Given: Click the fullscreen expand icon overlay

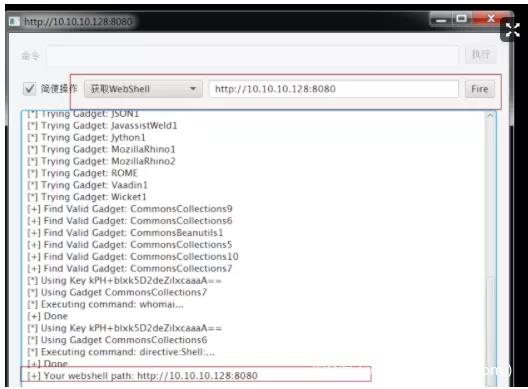Looking at the screenshot, I should (x=513, y=30).
